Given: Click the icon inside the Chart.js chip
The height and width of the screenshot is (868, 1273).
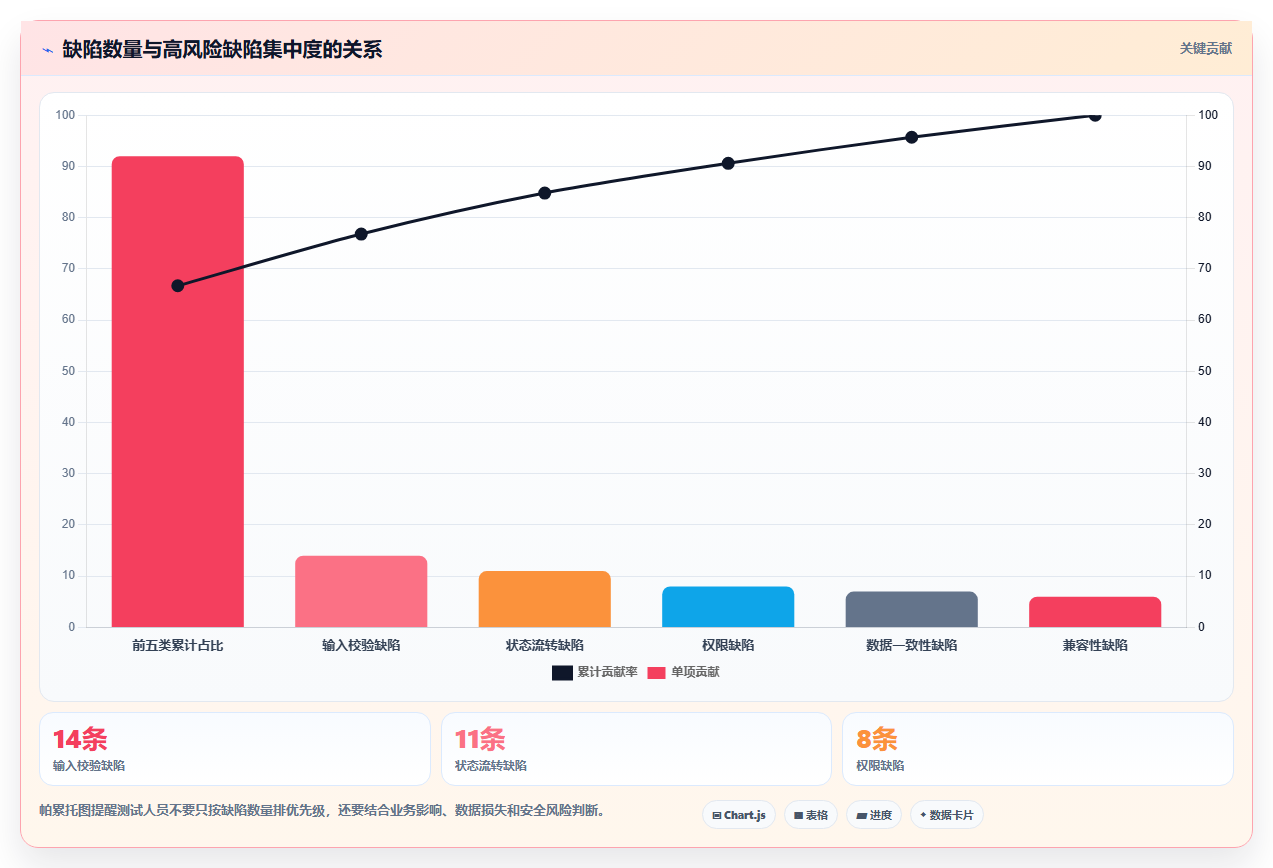Looking at the screenshot, I should (x=717, y=816).
